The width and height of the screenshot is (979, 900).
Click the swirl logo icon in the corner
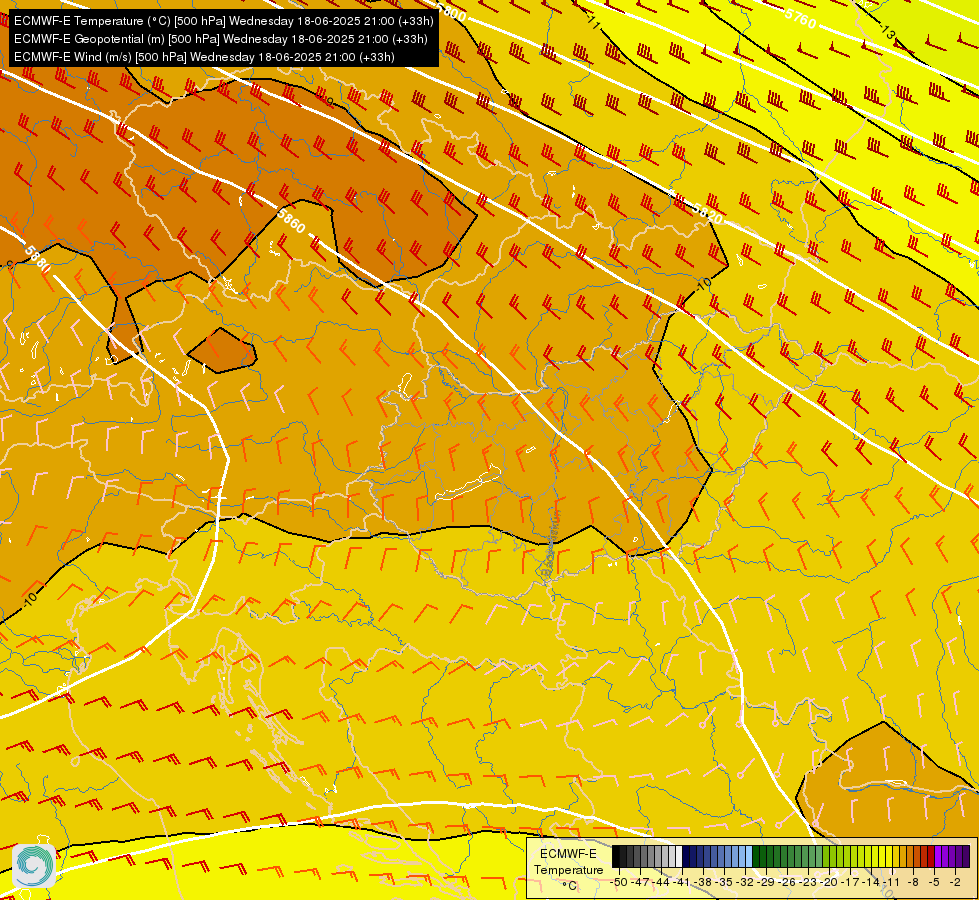[x=34, y=866]
